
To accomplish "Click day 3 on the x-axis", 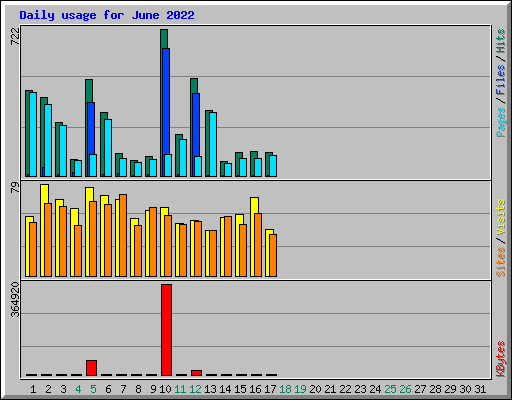I will (63, 389).
